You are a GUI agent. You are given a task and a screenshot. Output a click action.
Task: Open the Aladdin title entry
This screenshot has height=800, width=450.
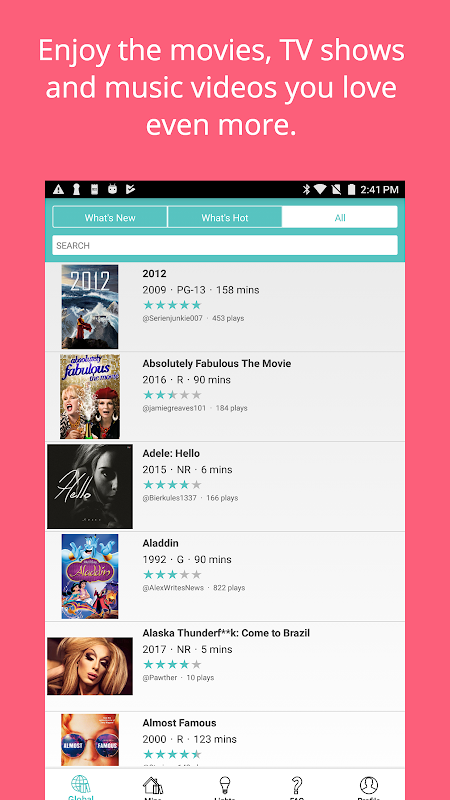[160, 543]
